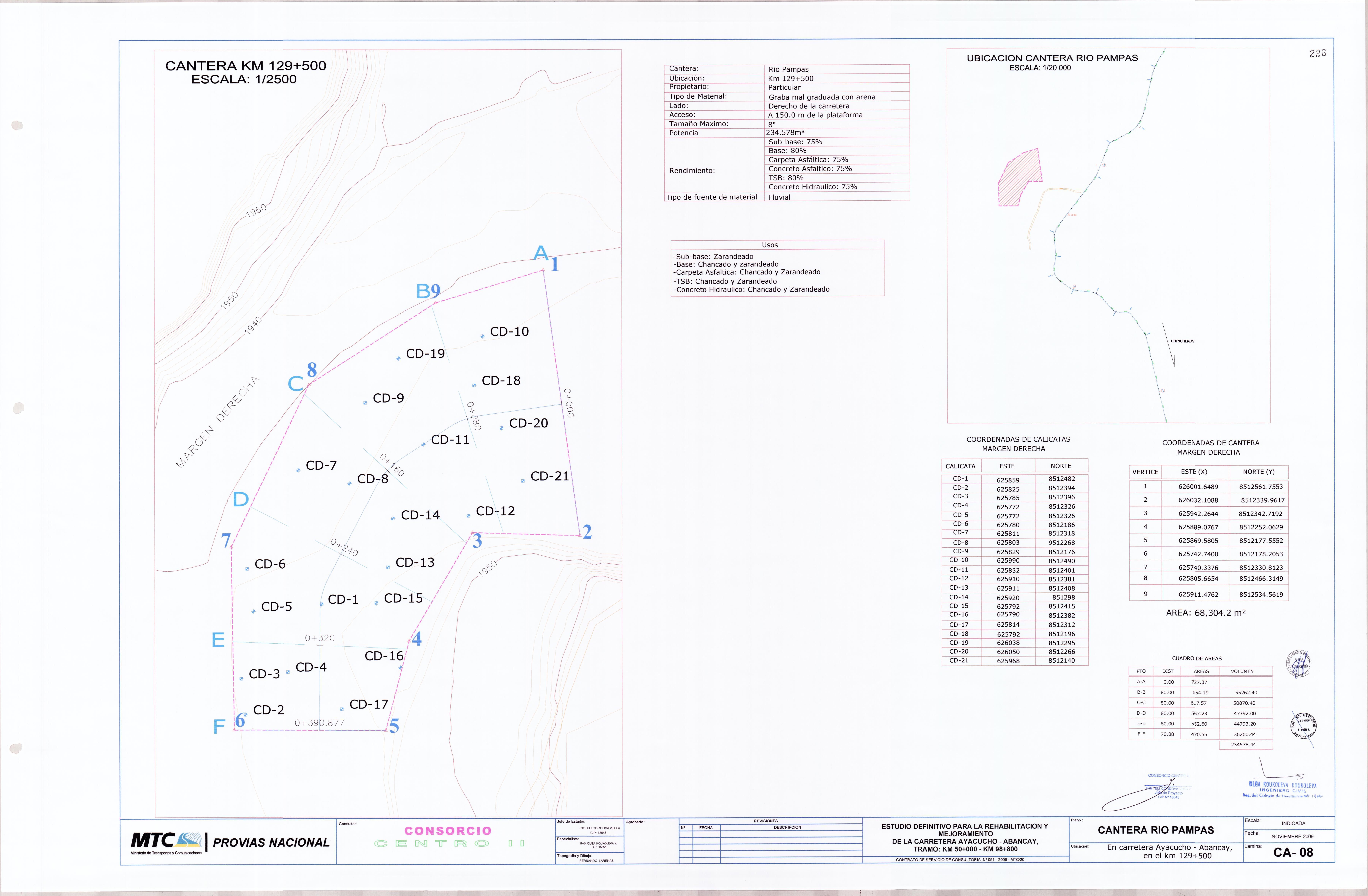Screen dimensions: 1368x896
Task: Click calicata label CD-20 on map
Action: click(529, 423)
